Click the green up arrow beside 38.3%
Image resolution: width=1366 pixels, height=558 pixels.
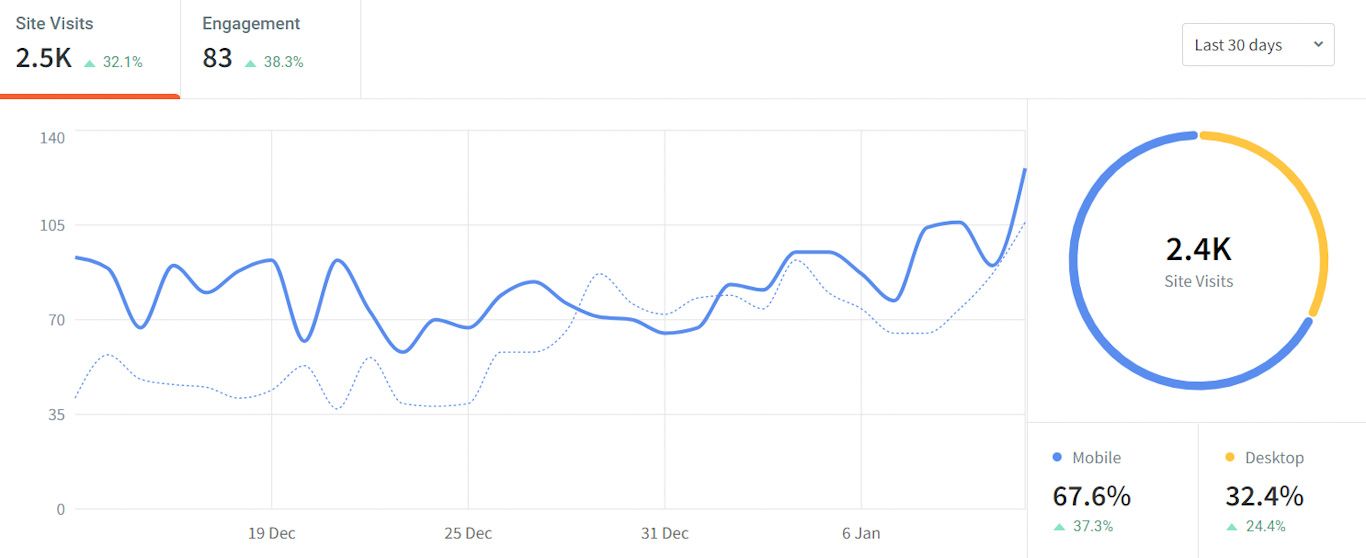click(251, 63)
